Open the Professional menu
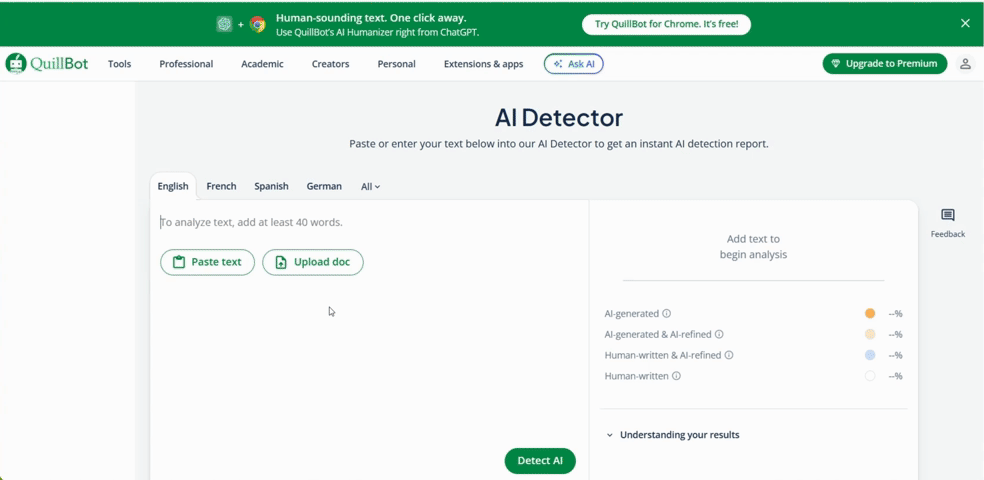 (186, 64)
